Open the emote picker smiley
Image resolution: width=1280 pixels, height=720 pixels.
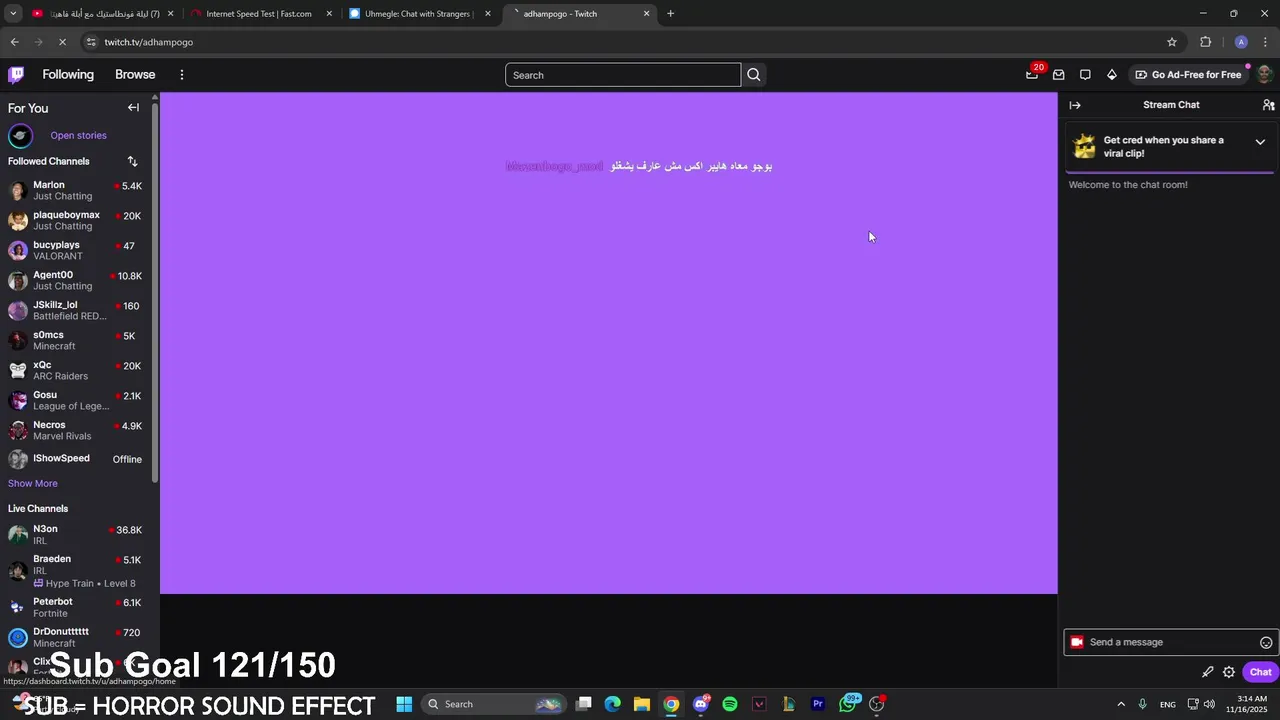[x=1266, y=642]
